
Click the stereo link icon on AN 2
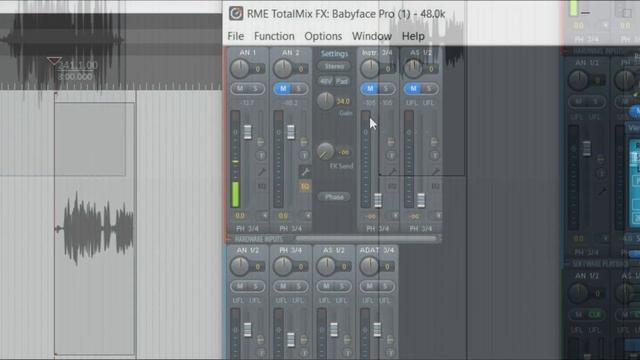[304, 142]
